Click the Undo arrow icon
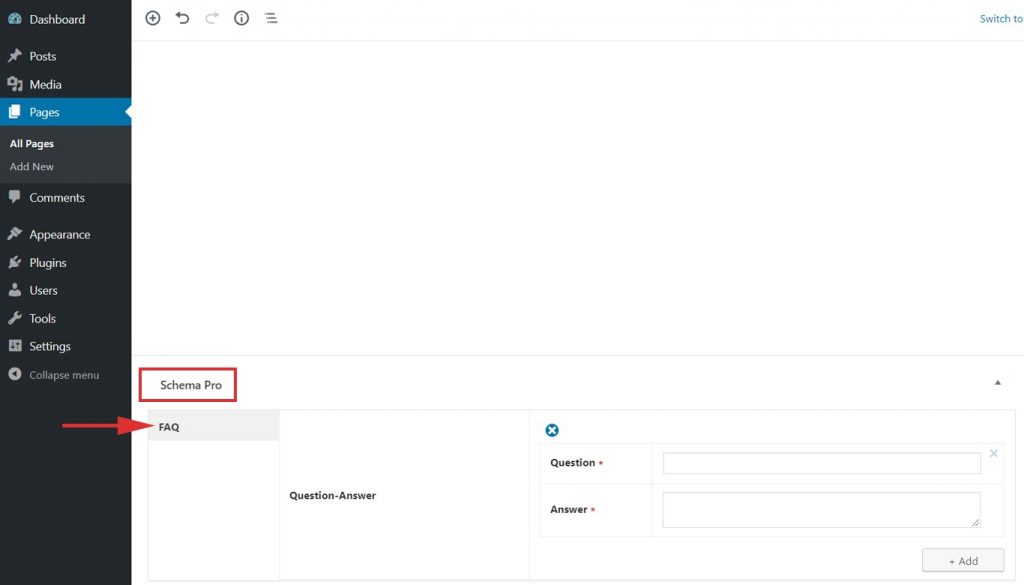The width and height of the screenshot is (1024, 585). (182, 18)
